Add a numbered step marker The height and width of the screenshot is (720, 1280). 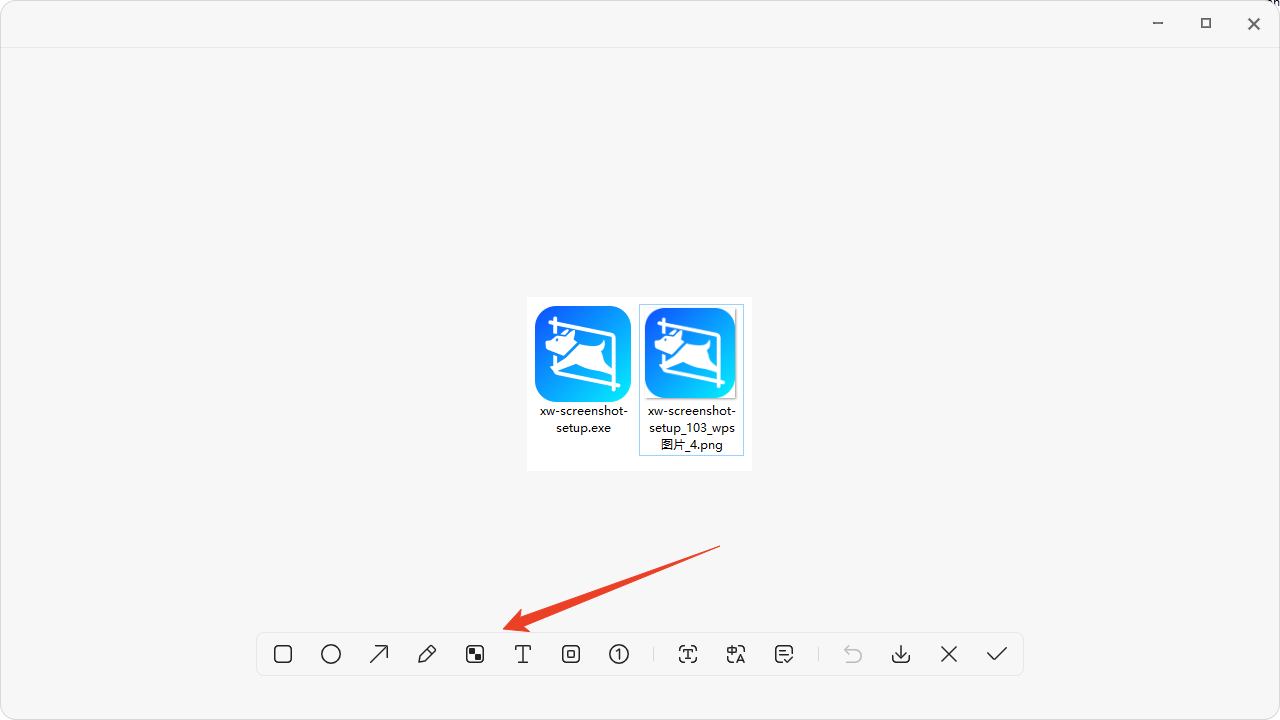(x=619, y=654)
